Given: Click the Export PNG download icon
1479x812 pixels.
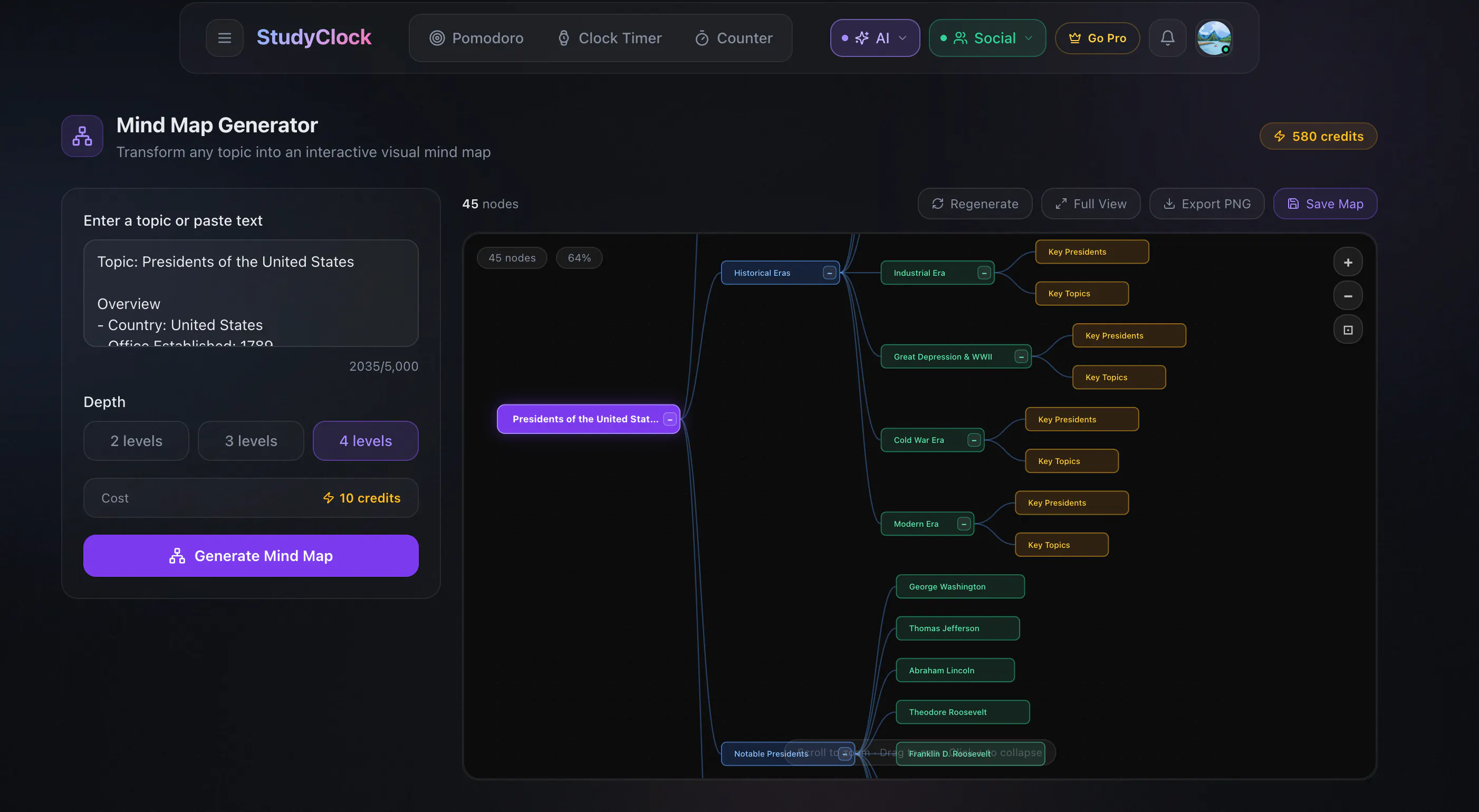Looking at the screenshot, I should [x=1169, y=204].
